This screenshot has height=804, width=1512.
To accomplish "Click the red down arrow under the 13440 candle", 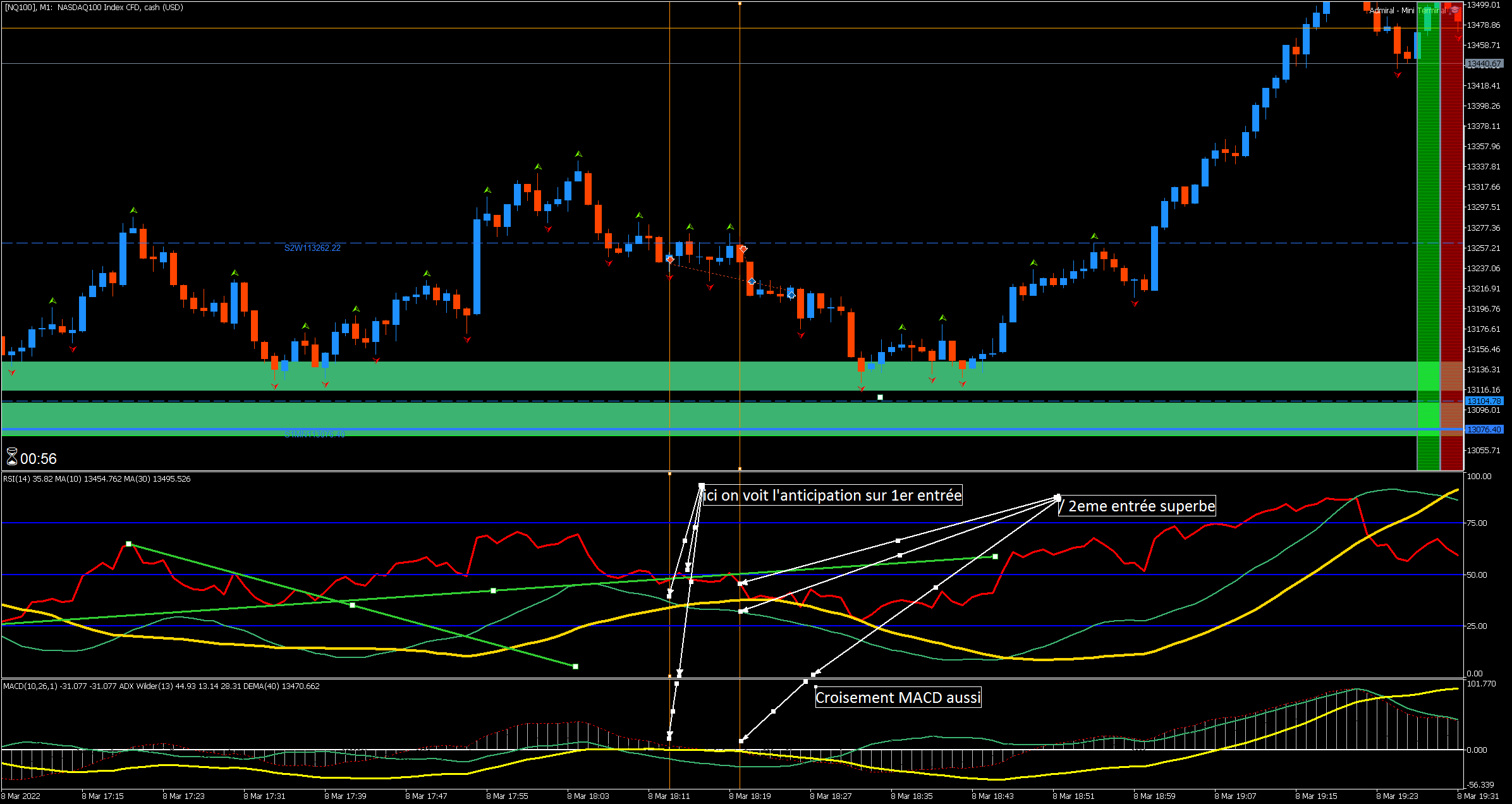I will pyautogui.click(x=1398, y=75).
